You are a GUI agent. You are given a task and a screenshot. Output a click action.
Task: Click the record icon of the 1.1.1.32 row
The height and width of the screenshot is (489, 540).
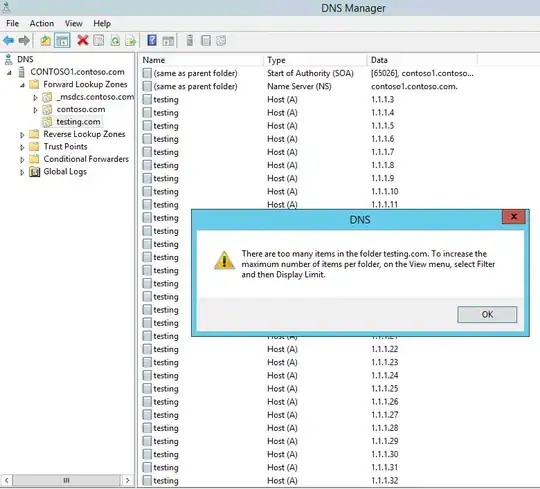(x=147, y=480)
